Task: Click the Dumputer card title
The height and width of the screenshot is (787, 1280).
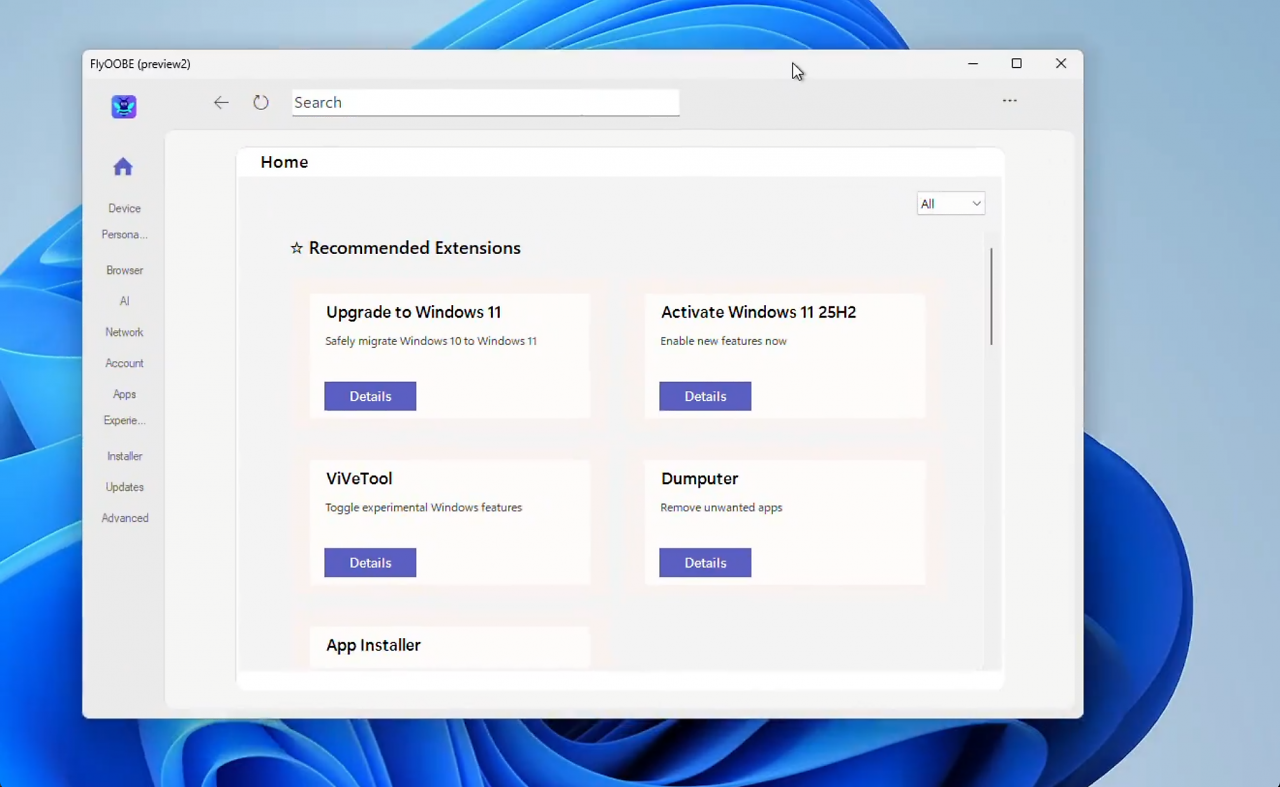Action: pos(699,479)
